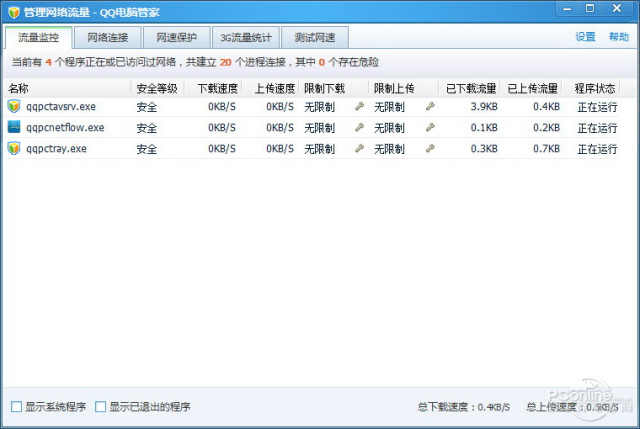Click 安全 level of qqpctray.exe
This screenshot has height=429, width=640.
click(147, 149)
